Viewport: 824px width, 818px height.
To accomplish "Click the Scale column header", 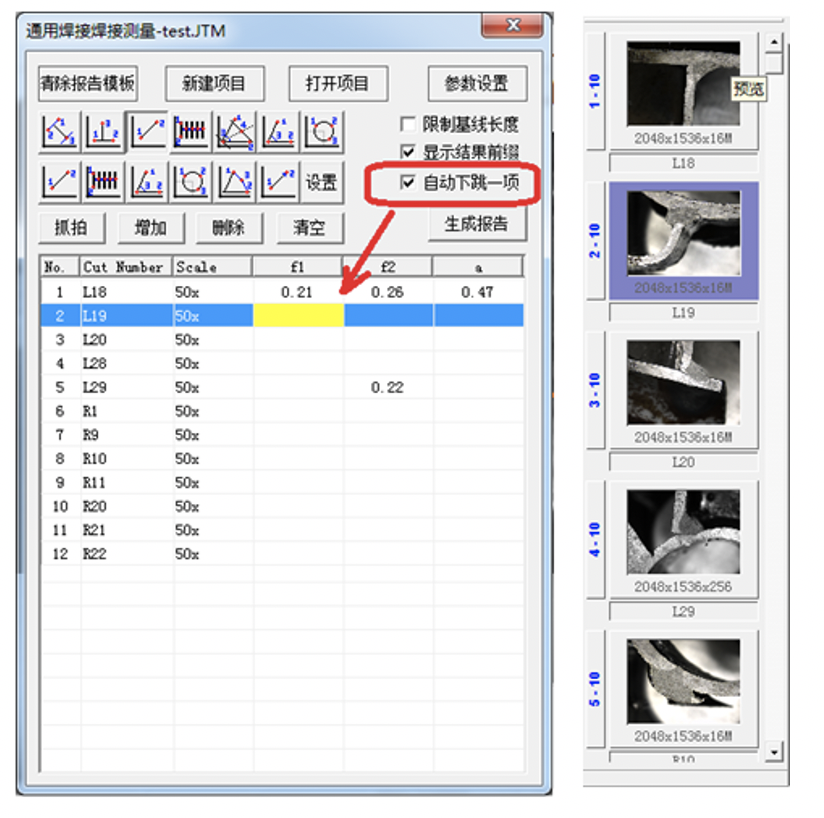I will [x=212, y=267].
